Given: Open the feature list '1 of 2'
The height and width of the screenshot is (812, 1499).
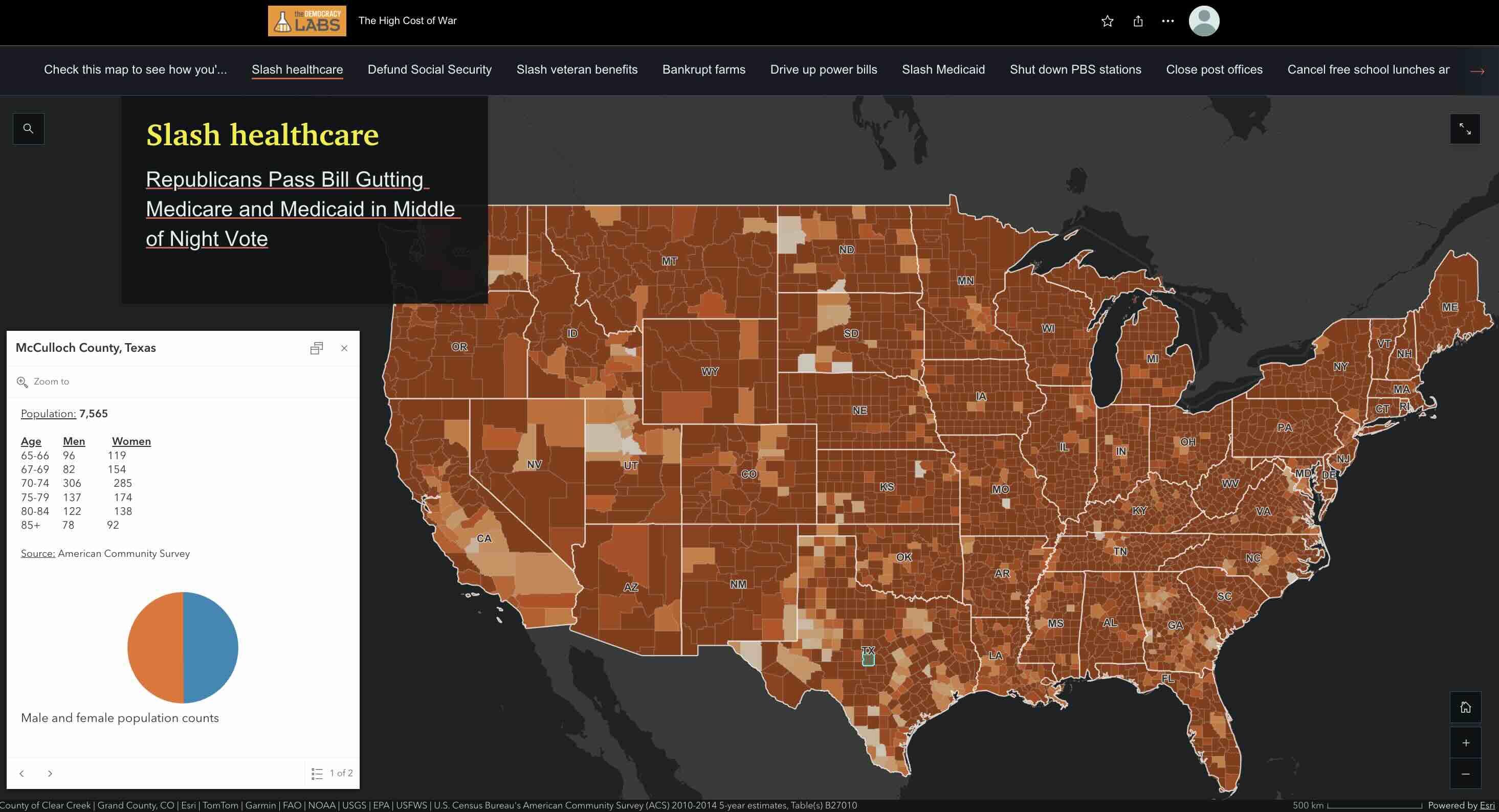Looking at the screenshot, I should pyautogui.click(x=333, y=773).
